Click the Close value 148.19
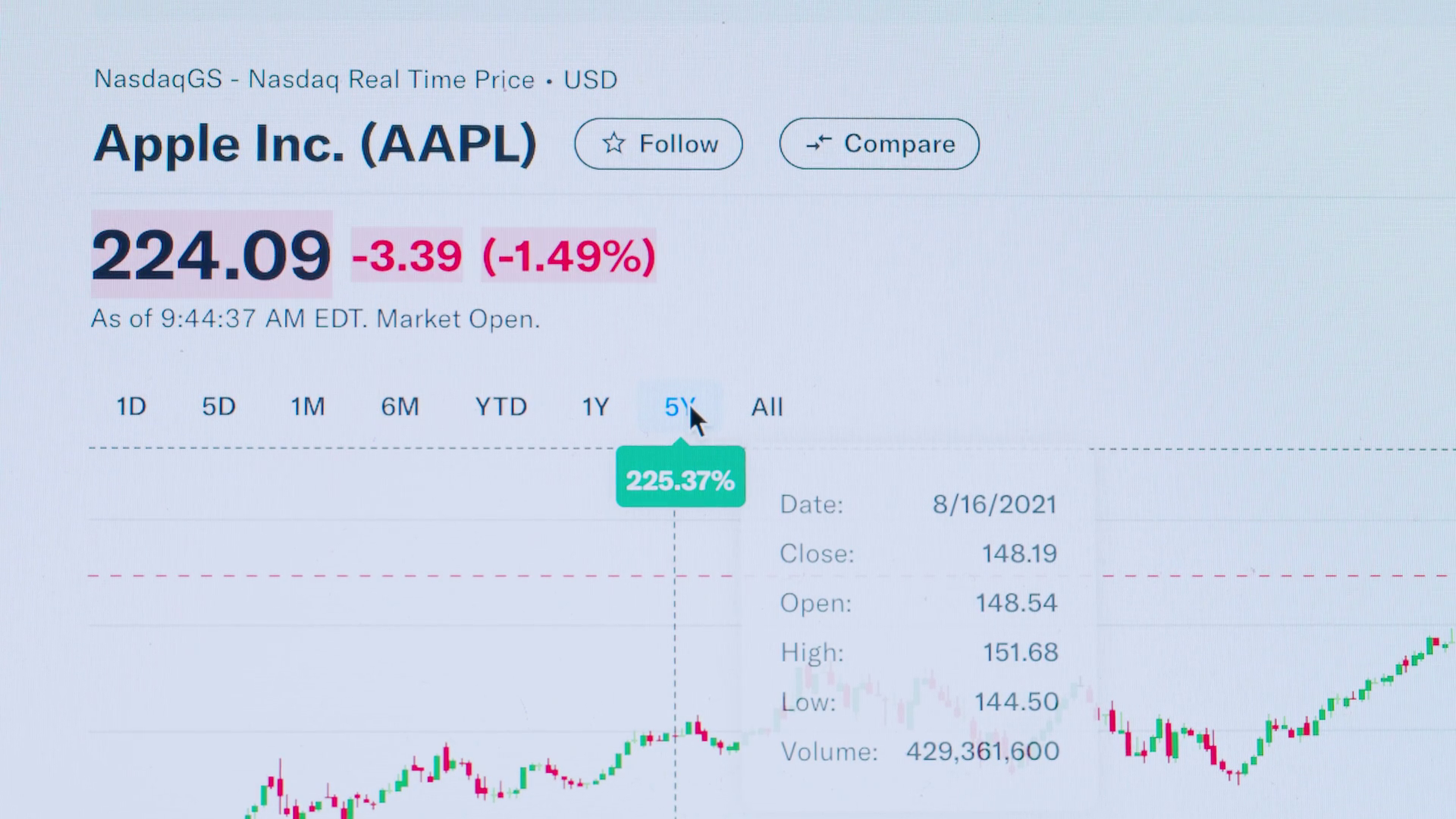Viewport: 1456px width, 819px height. click(1019, 554)
